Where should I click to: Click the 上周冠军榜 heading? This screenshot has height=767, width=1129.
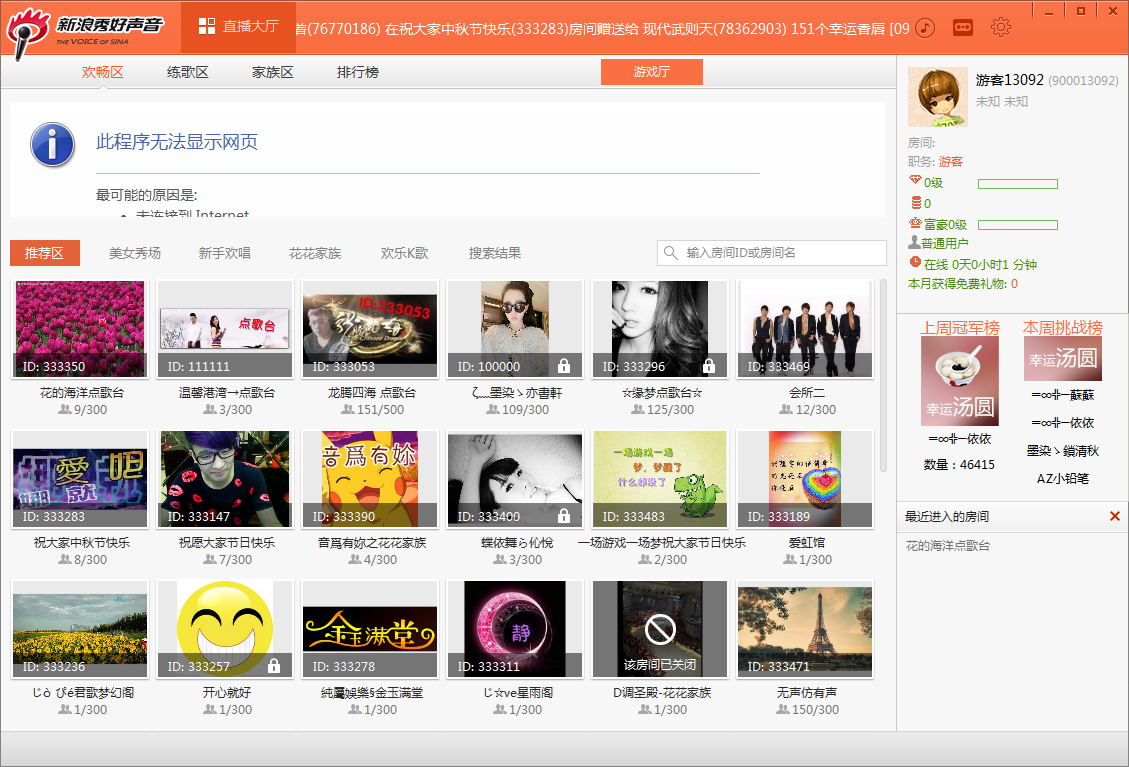(961, 328)
